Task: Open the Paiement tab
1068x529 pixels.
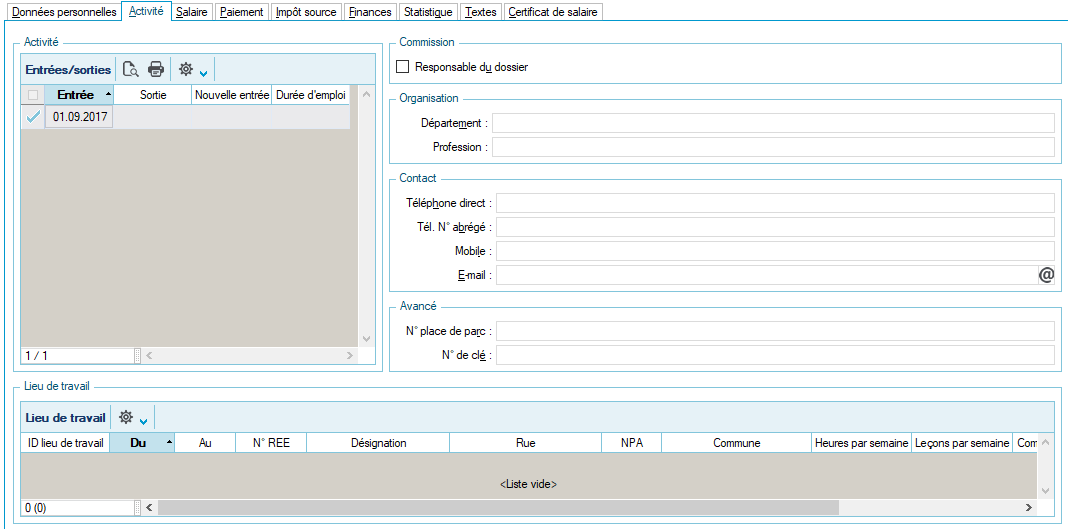Action: pos(242,12)
